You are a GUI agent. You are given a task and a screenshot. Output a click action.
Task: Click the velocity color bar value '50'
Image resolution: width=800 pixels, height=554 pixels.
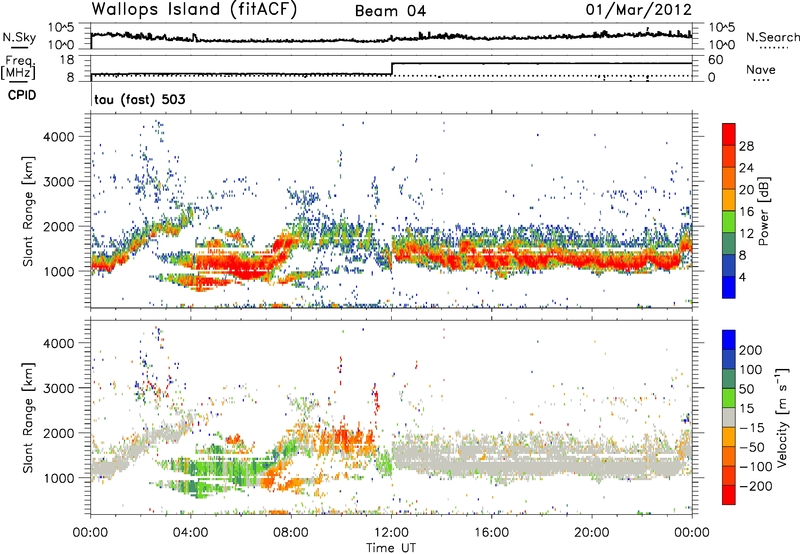(746, 389)
